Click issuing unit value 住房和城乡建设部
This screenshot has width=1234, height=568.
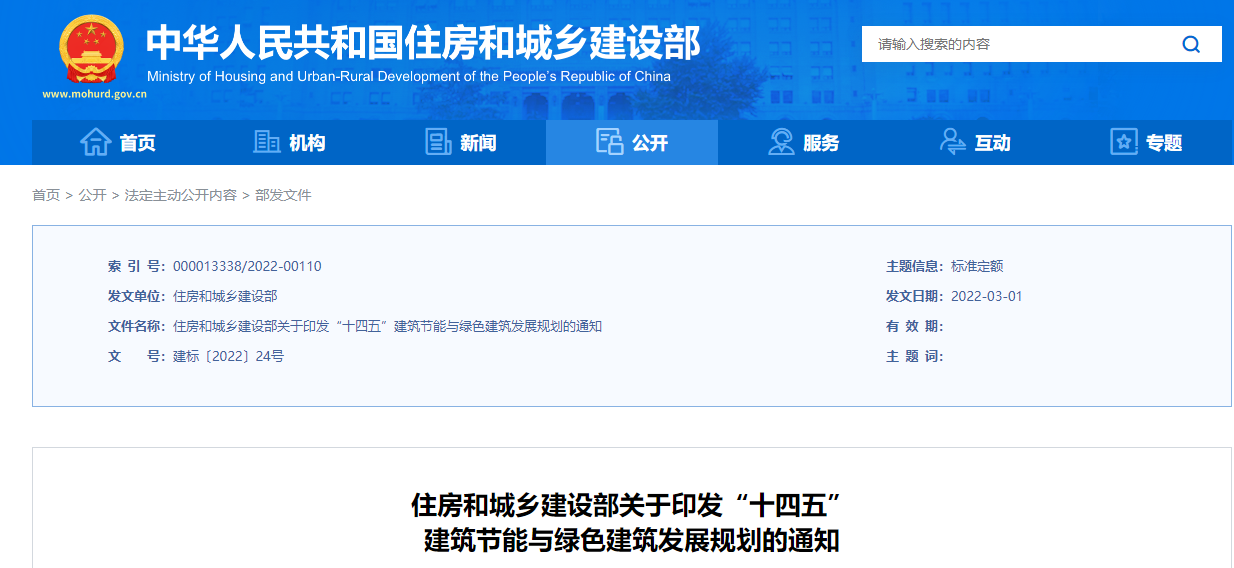tap(225, 296)
